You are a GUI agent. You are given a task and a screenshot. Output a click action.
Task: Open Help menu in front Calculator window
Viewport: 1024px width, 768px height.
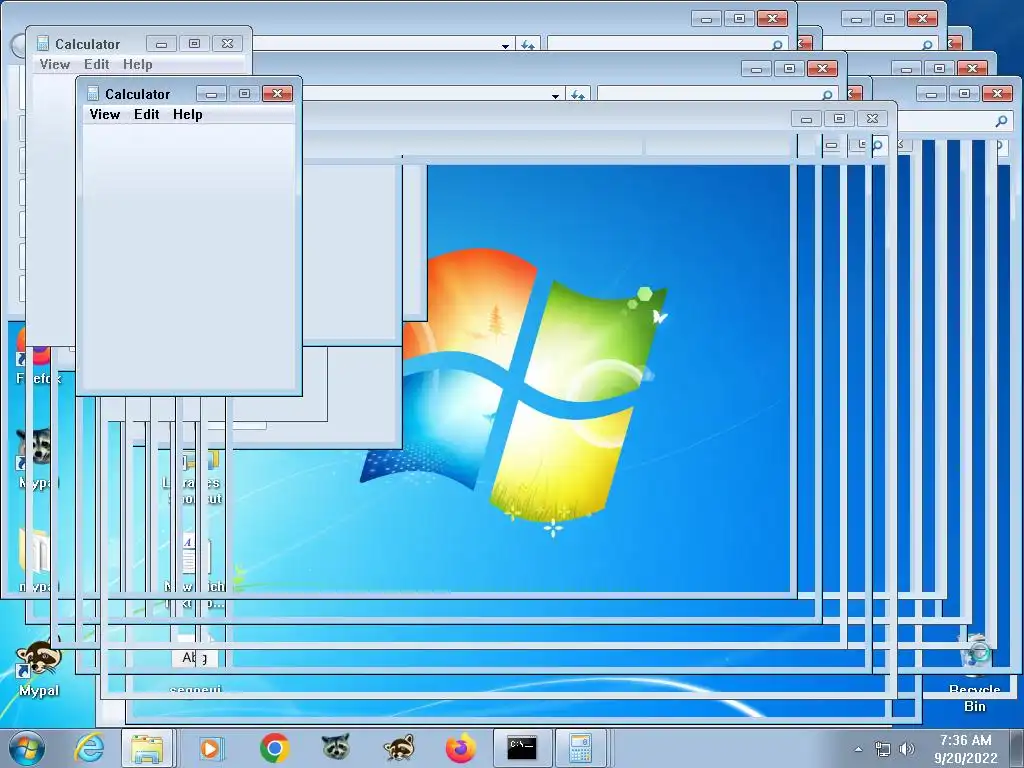[x=187, y=114]
